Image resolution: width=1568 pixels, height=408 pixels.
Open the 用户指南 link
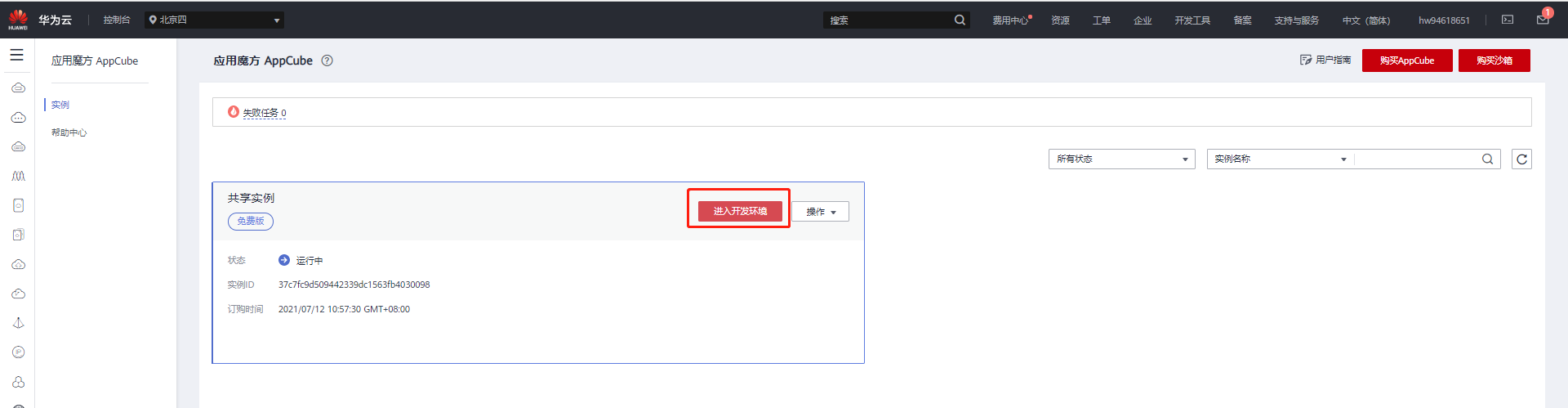tap(1333, 61)
